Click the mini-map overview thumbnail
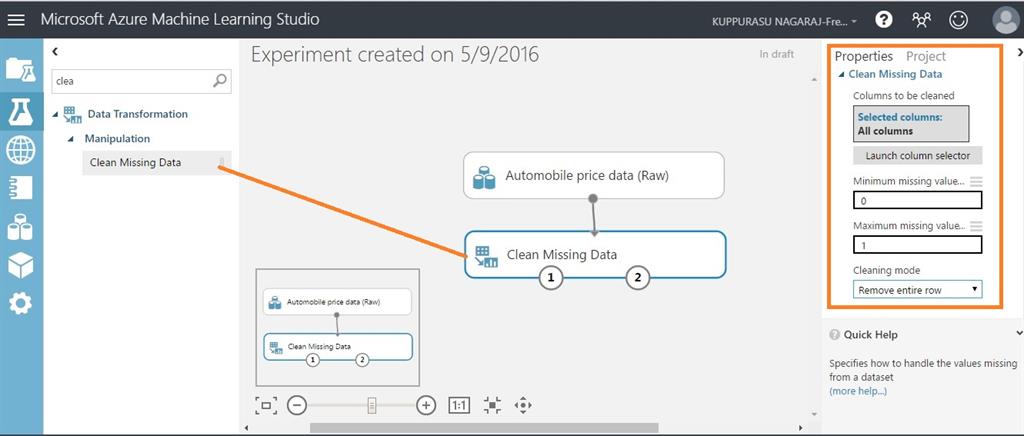1024x436 pixels. pyautogui.click(x=338, y=327)
